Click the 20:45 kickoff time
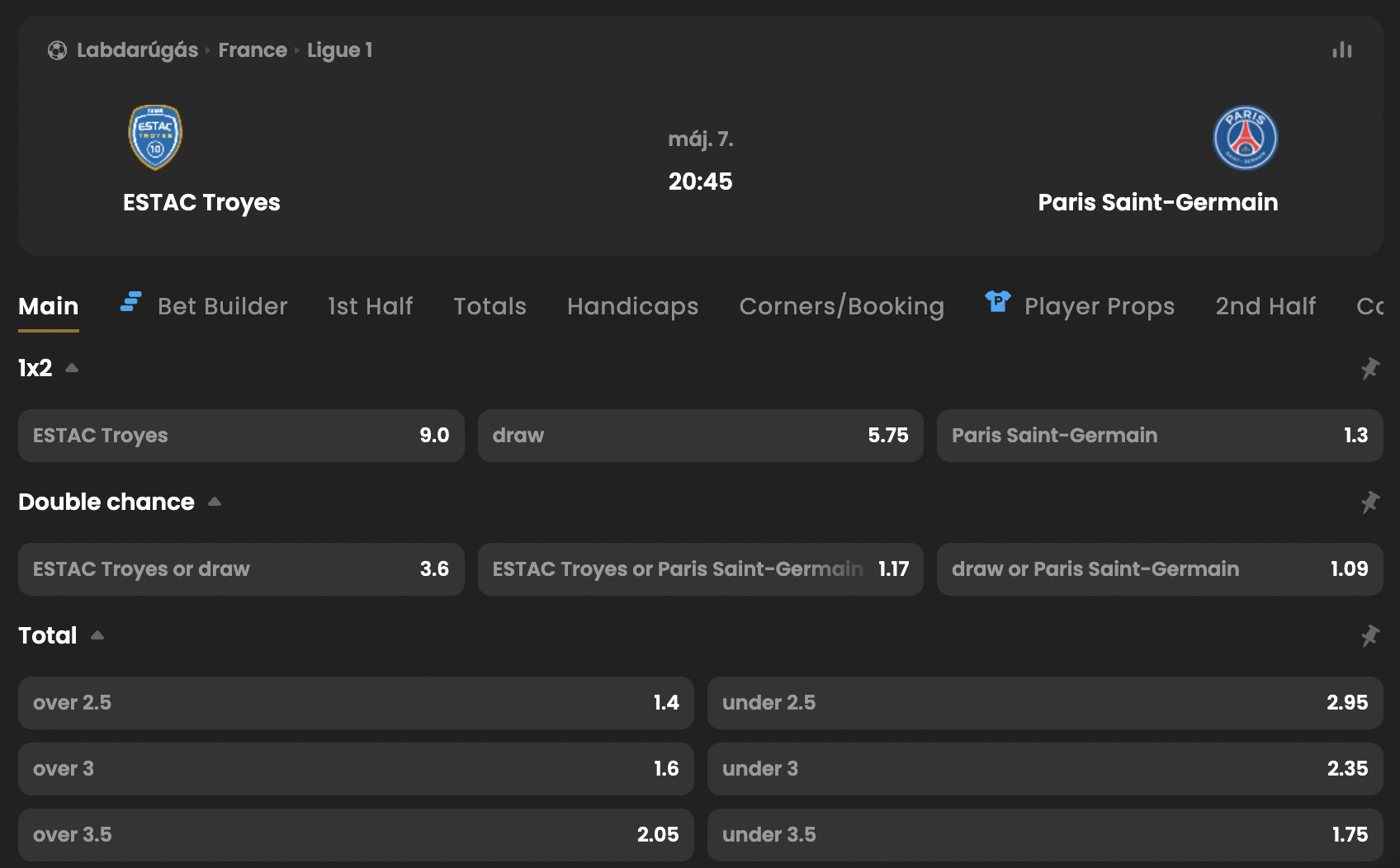The height and width of the screenshot is (868, 1400). click(x=700, y=182)
